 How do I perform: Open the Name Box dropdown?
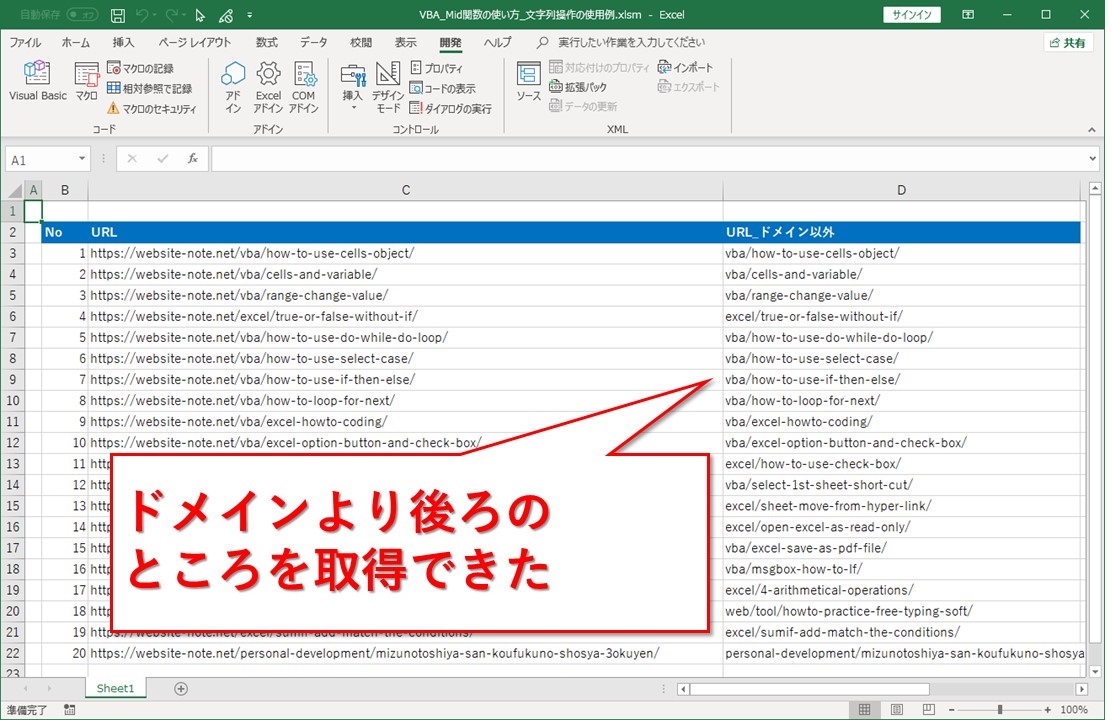[x=84, y=158]
